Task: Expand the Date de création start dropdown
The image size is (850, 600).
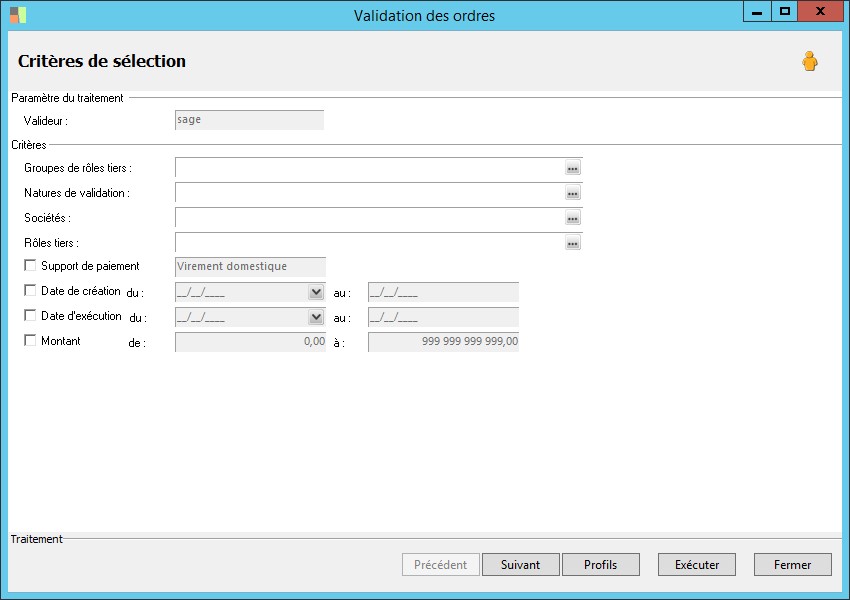Action: [x=316, y=292]
